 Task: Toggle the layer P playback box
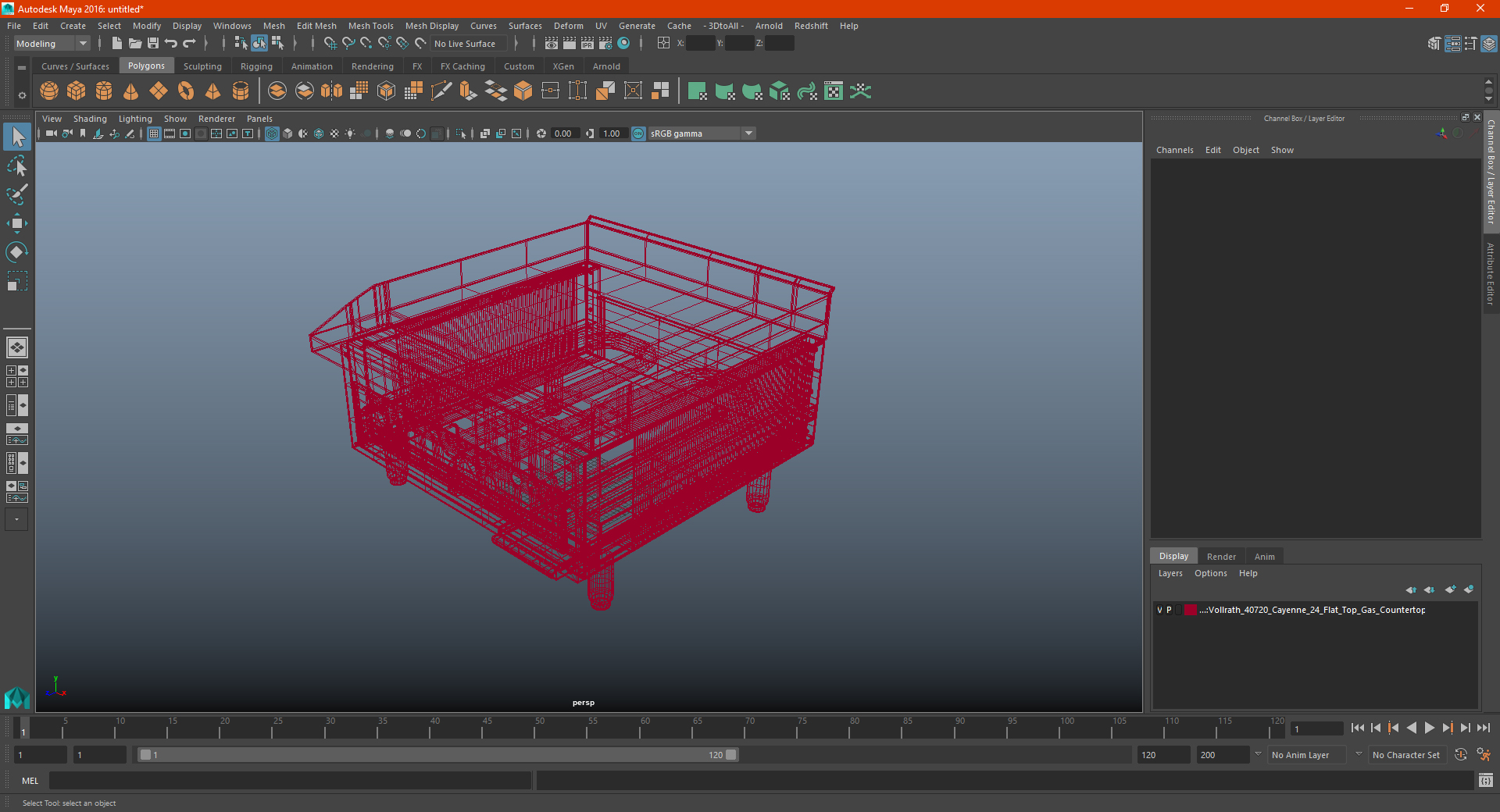(x=1169, y=610)
